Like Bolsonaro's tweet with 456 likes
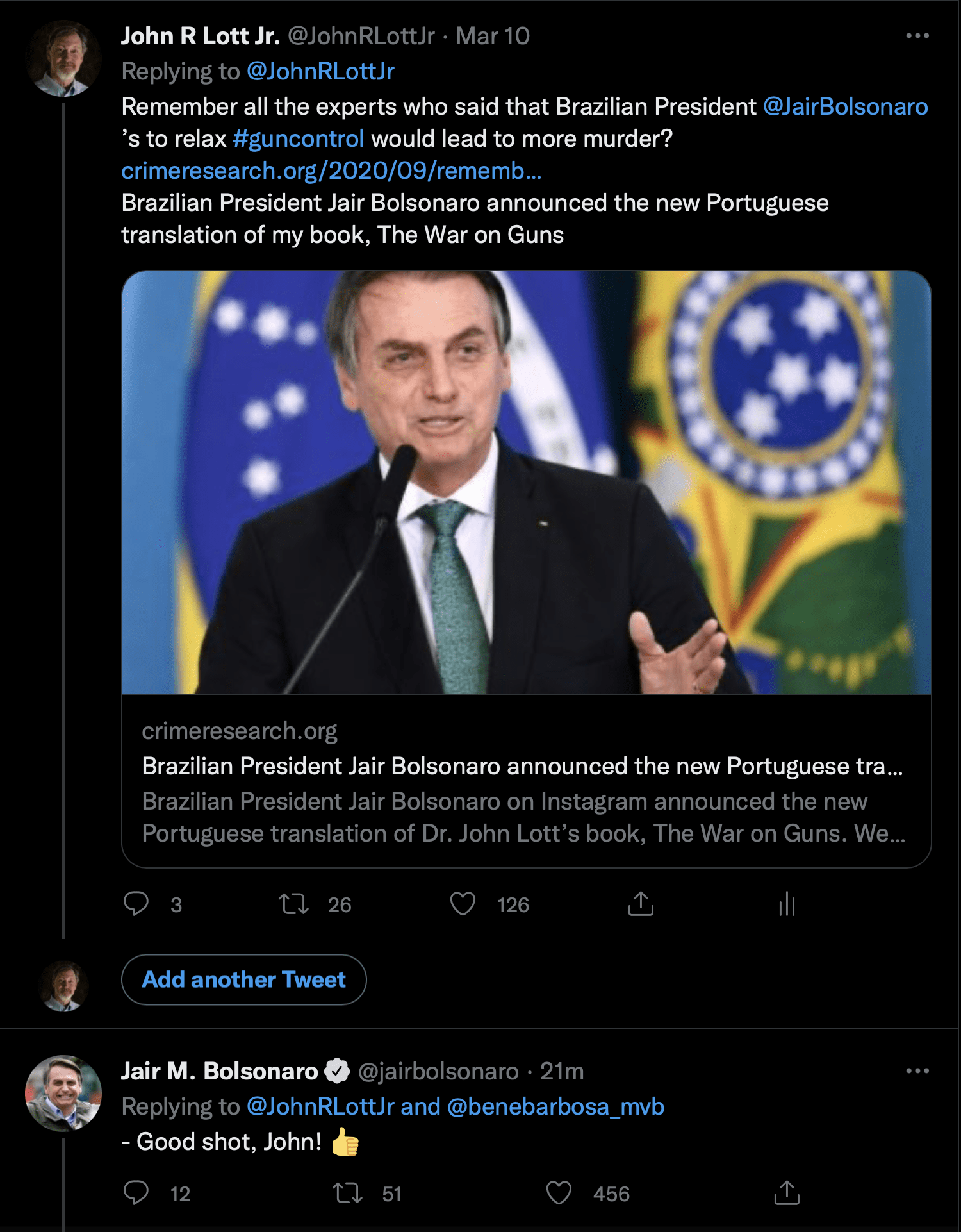Screen dimensions: 961x1232 coord(559,1193)
